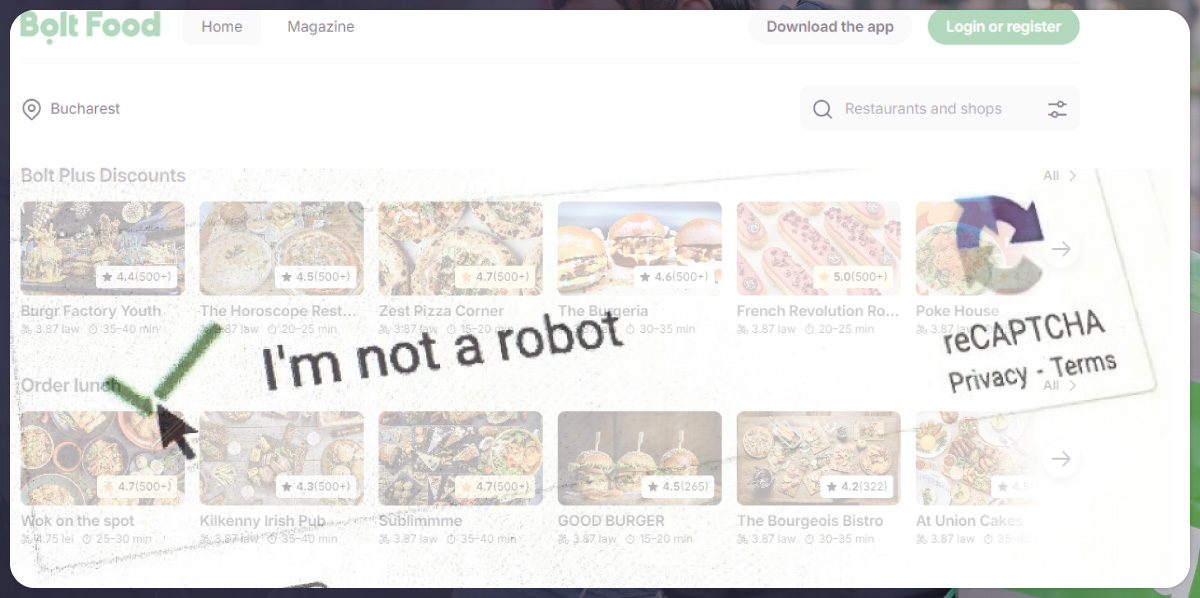Click The Bourgeois Bistro name
The image size is (1200, 598).
[x=810, y=521]
